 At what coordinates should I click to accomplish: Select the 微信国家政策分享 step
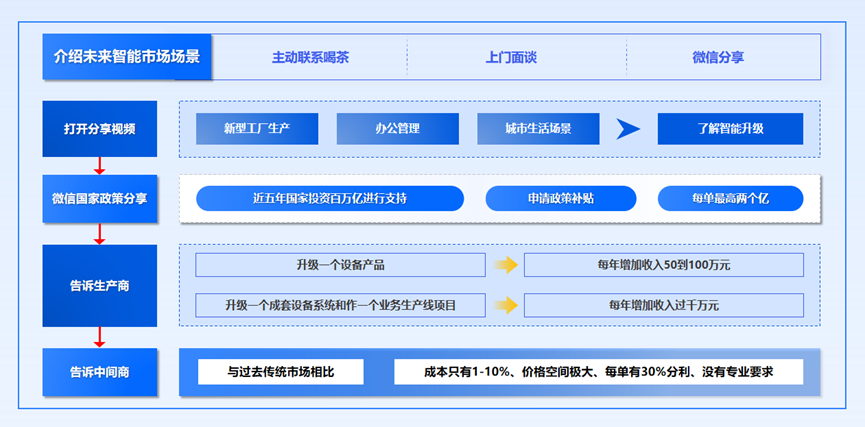tap(99, 198)
